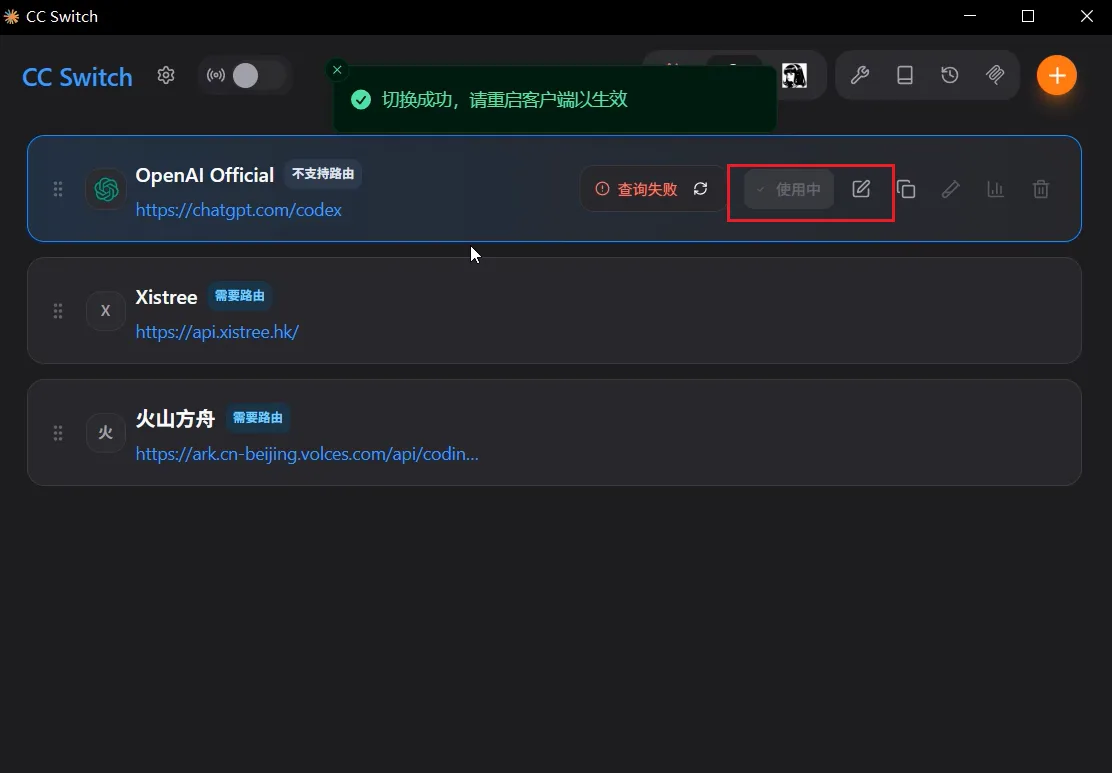1112x773 pixels.
Task: Select the 火山方舟 provider name
Action: (175, 418)
